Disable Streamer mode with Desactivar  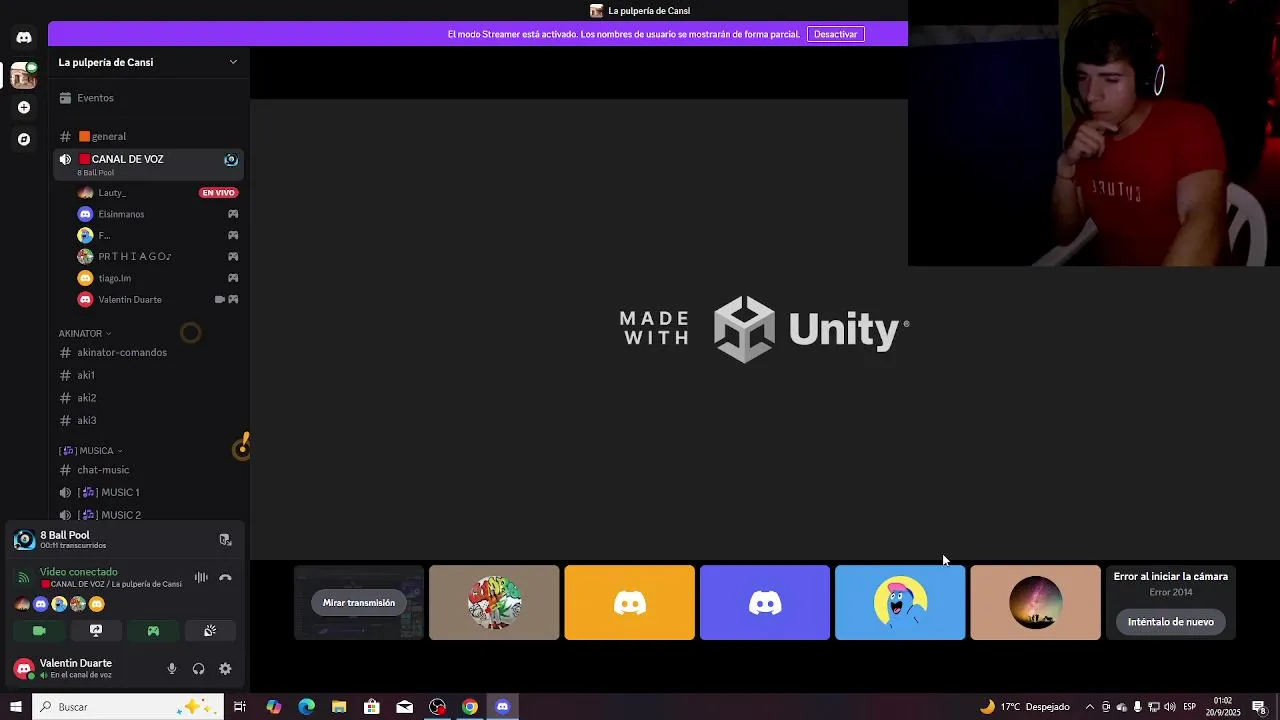click(x=835, y=34)
